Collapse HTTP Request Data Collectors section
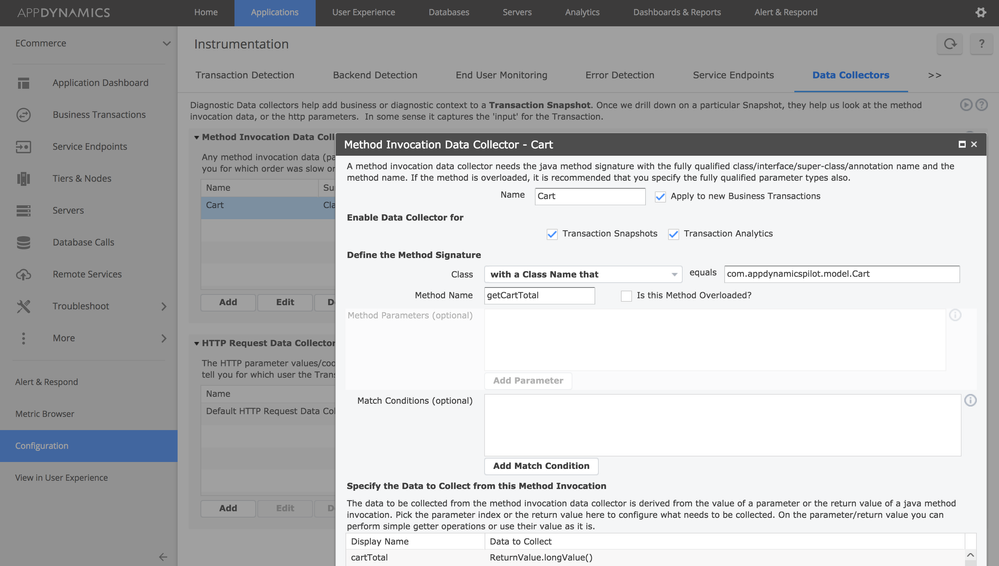This screenshot has height=566, width=999. point(197,343)
